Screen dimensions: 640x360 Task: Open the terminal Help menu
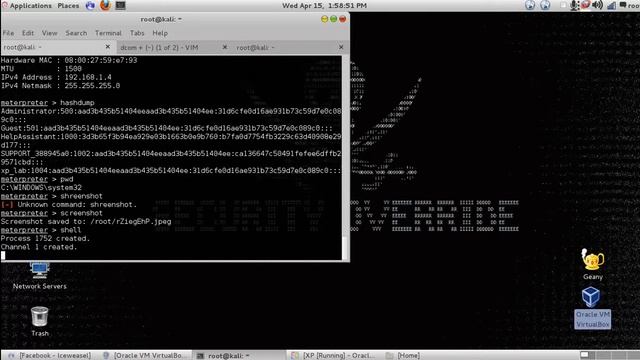click(160, 33)
